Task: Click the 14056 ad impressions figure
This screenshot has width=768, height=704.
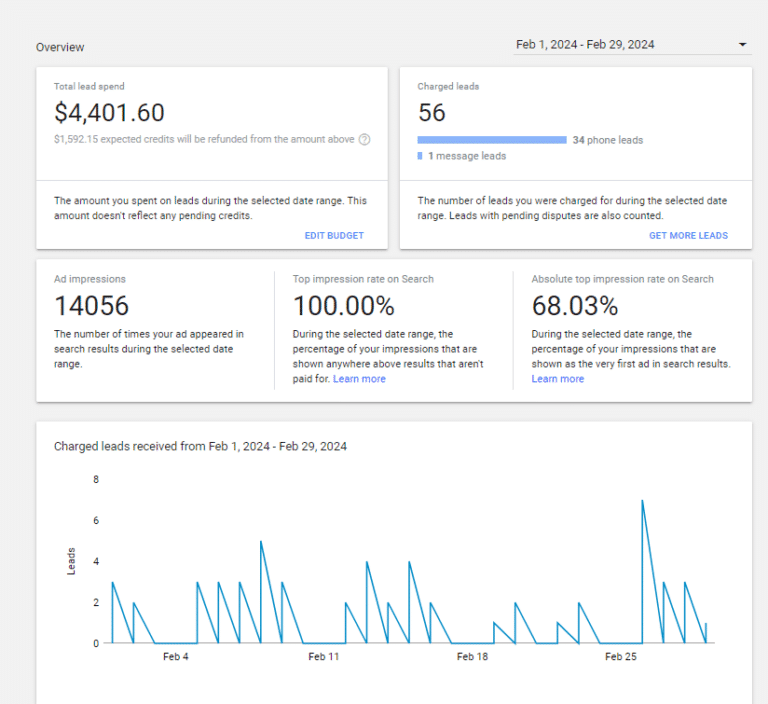Action: coord(92,305)
